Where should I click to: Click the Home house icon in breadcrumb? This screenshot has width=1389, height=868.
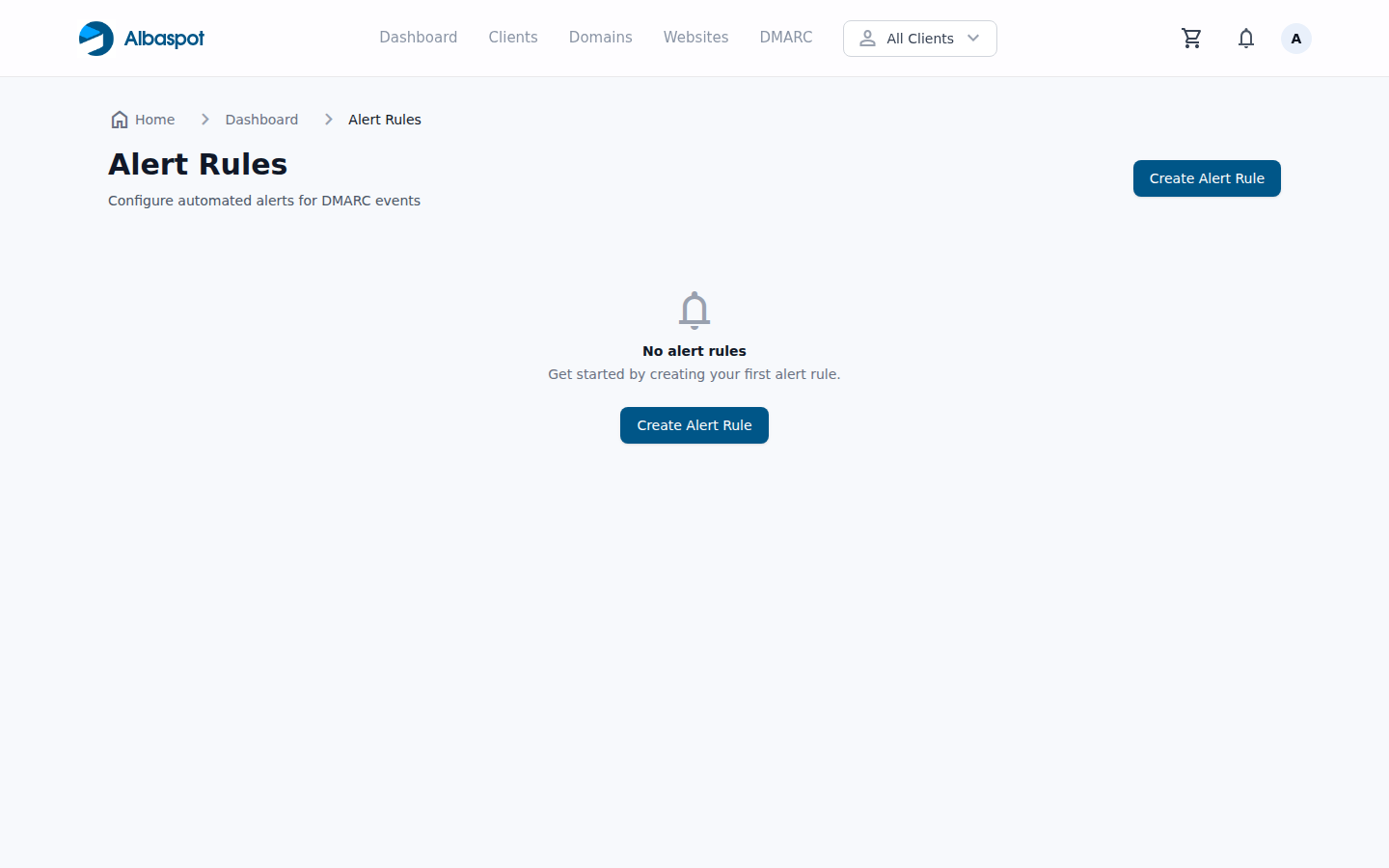[120, 120]
